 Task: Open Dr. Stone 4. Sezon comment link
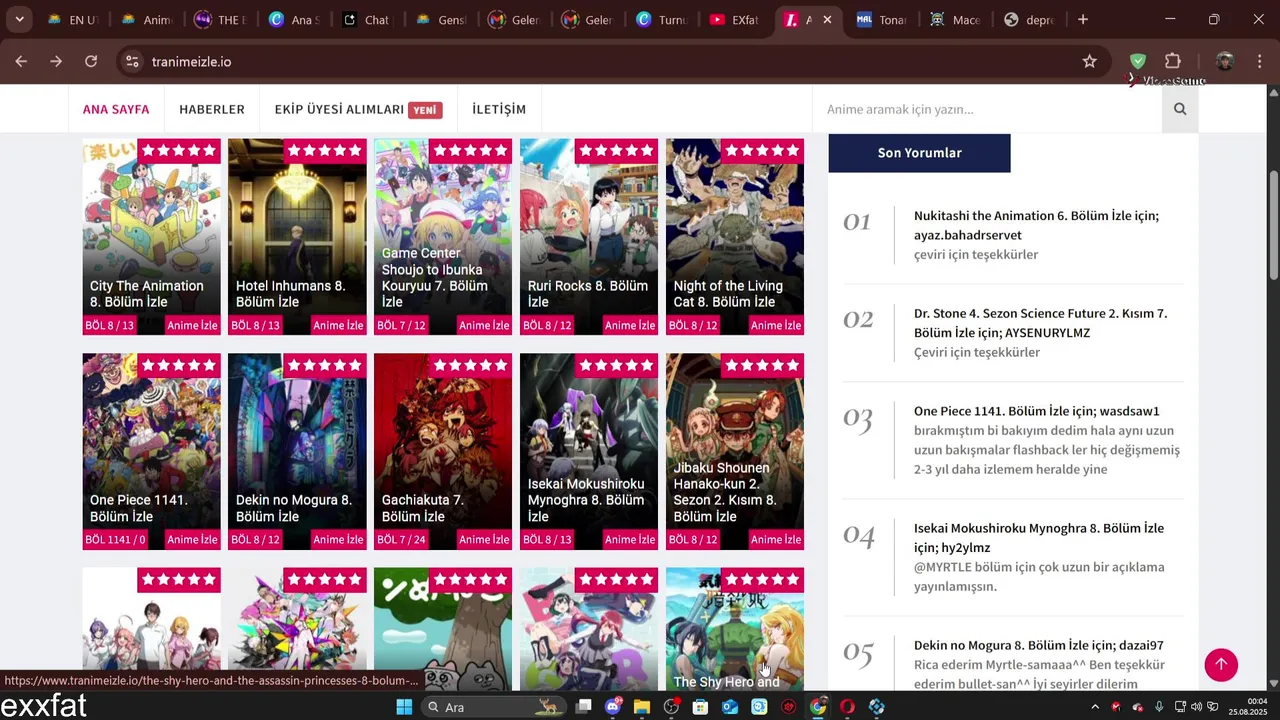(x=1040, y=323)
